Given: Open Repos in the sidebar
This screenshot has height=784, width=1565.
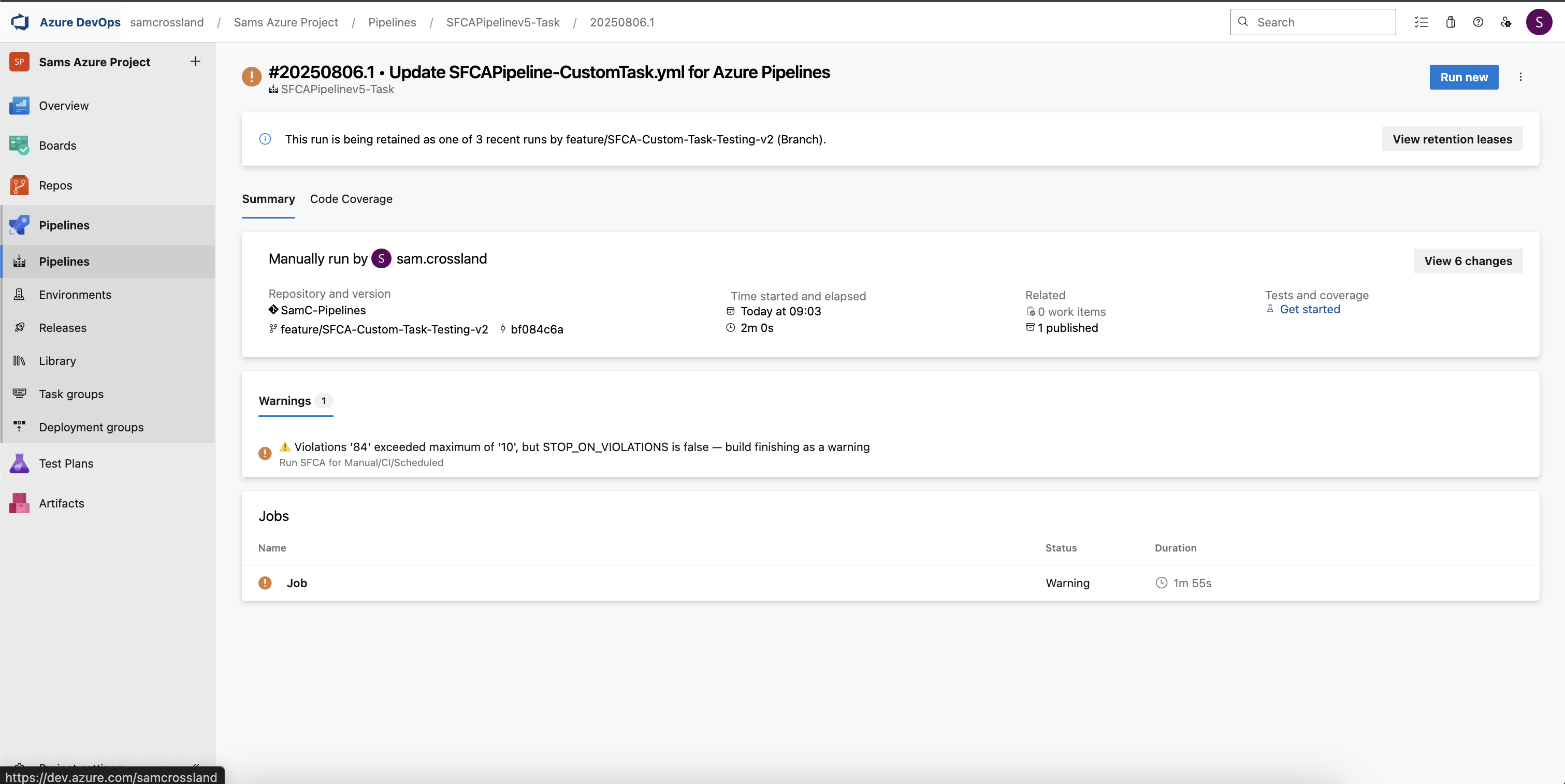Looking at the screenshot, I should pyautogui.click(x=55, y=185).
